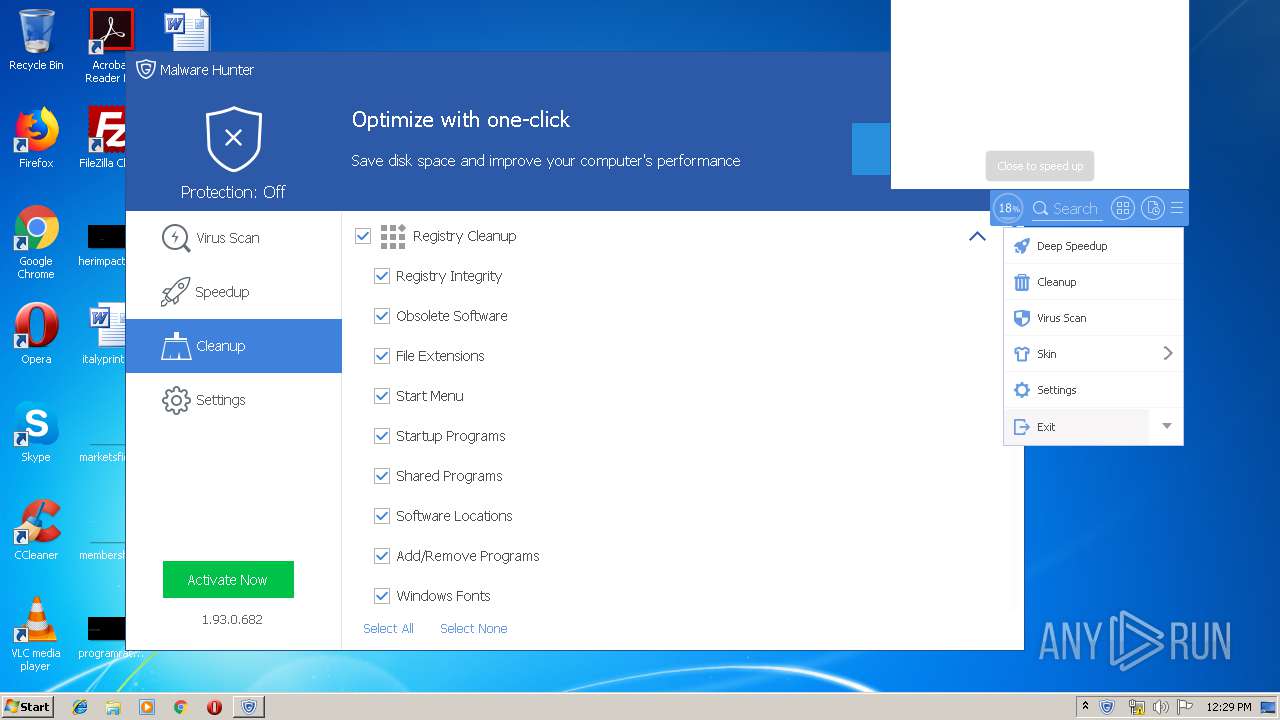Click the document clock icon in widget
Screen dimensions: 1280x720
tap(1153, 208)
